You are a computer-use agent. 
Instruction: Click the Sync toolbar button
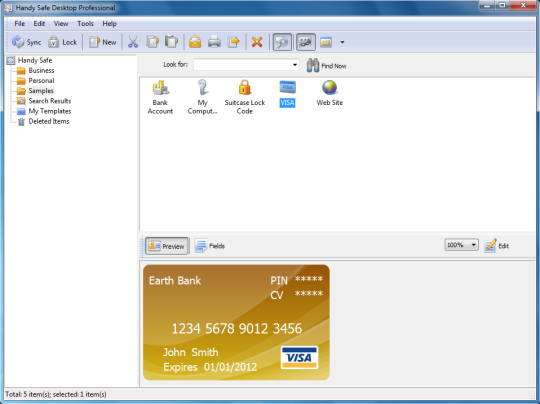click(x=26, y=42)
